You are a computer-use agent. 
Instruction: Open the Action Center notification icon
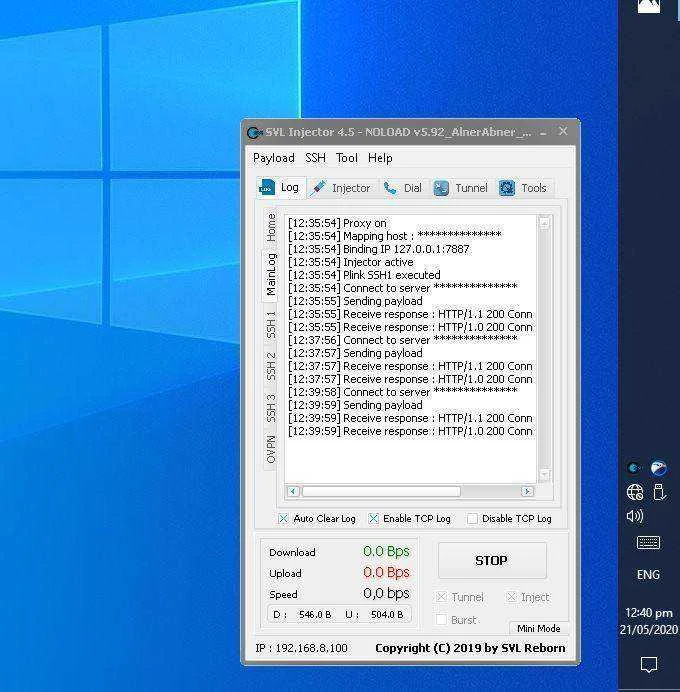(649, 664)
